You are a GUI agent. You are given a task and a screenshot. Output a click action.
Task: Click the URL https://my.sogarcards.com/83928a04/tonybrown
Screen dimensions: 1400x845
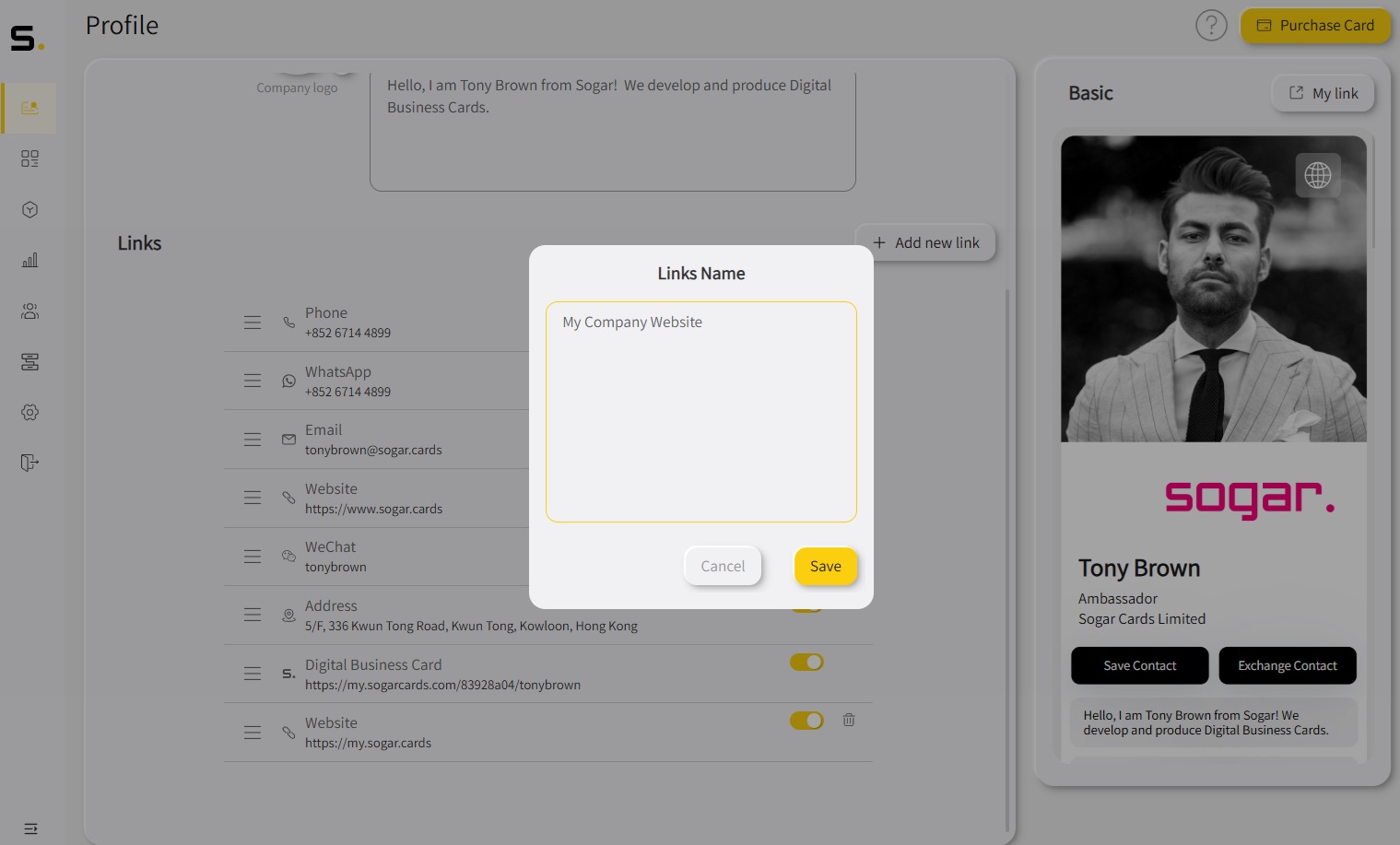[x=442, y=685]
